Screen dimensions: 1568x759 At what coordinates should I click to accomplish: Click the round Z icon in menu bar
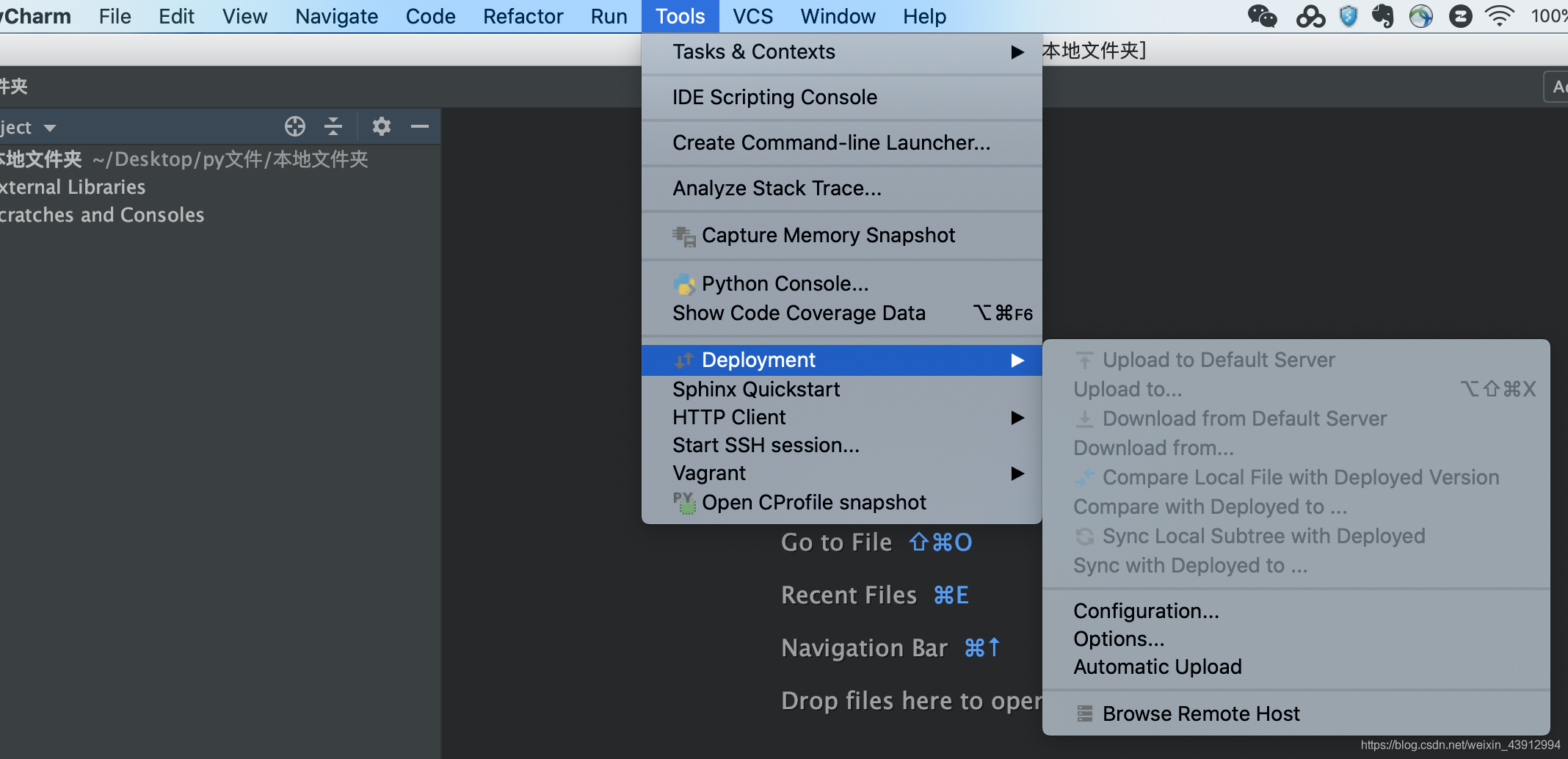pyautogui.click(x=1461, y=16)
